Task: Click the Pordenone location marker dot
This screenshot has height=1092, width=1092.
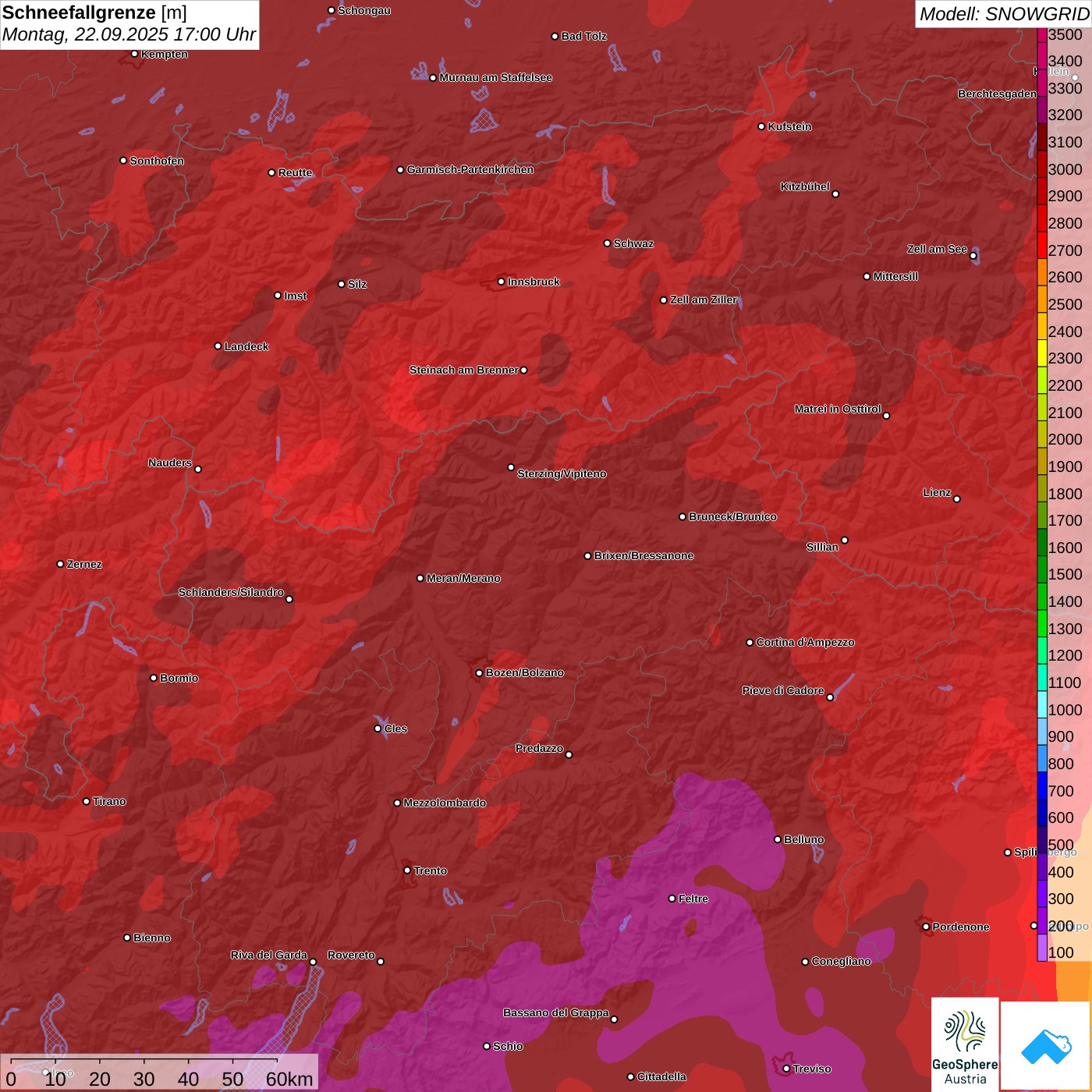Action: [x=926, y=927]
